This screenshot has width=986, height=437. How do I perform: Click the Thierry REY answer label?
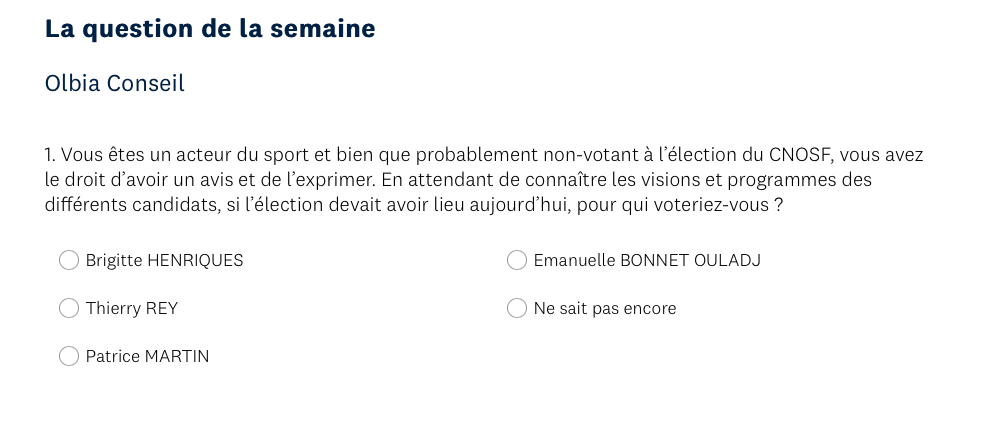(132, 309)
